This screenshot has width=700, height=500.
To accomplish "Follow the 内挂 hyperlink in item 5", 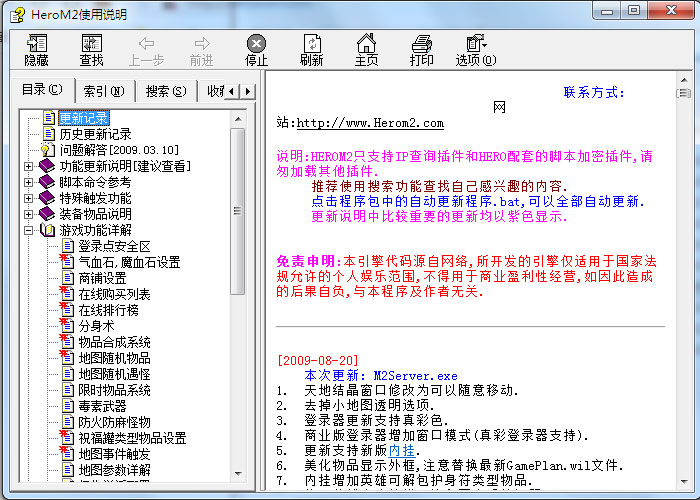I will tap(402, 450).
